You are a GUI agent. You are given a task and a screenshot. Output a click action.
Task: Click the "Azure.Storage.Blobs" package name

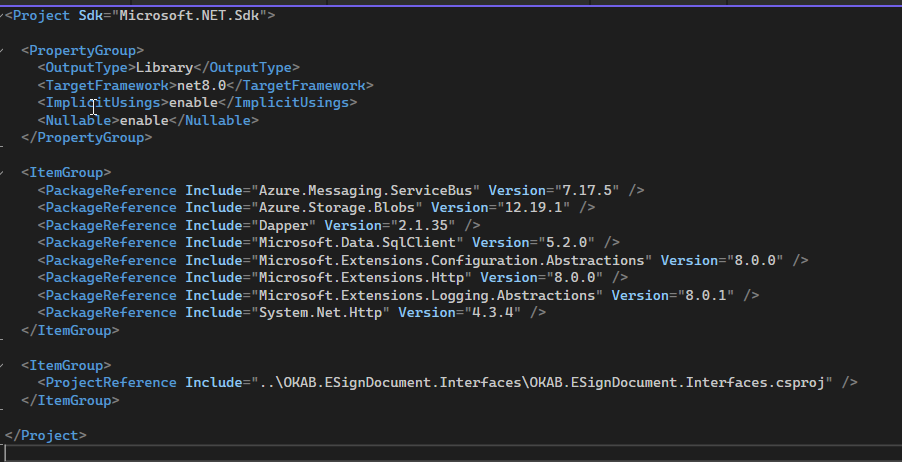pos(337,208)
